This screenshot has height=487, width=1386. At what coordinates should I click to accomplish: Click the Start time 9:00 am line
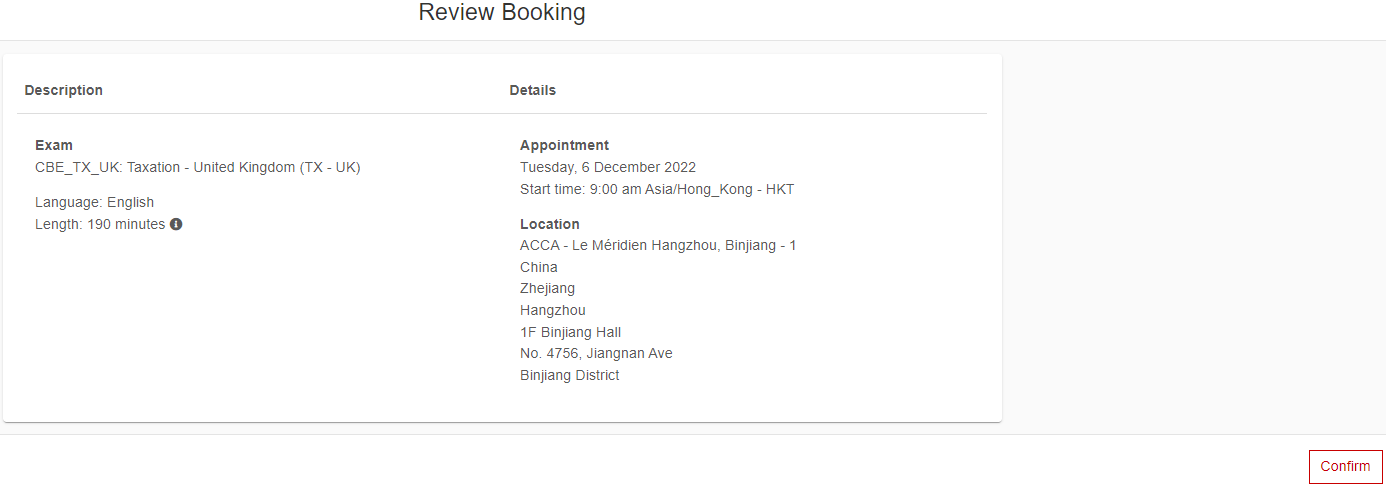point(657,189)
